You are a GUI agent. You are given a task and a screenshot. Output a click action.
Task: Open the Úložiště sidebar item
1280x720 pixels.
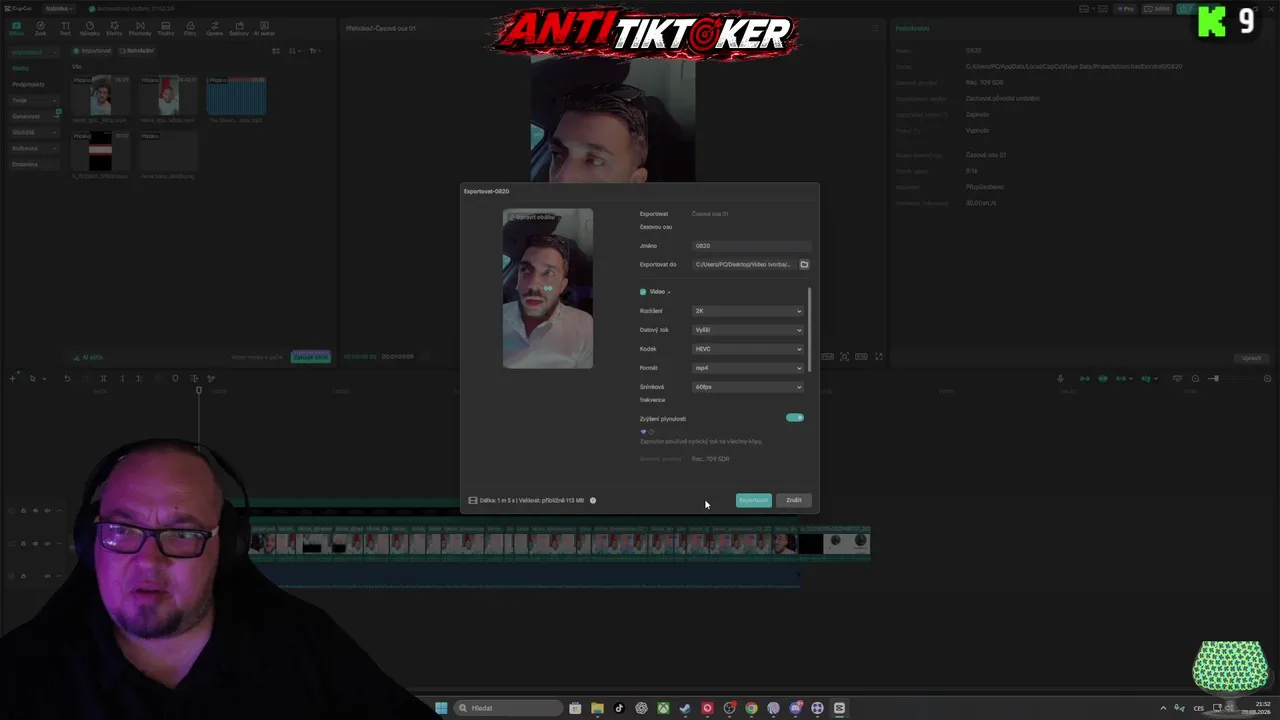(34, 132)
